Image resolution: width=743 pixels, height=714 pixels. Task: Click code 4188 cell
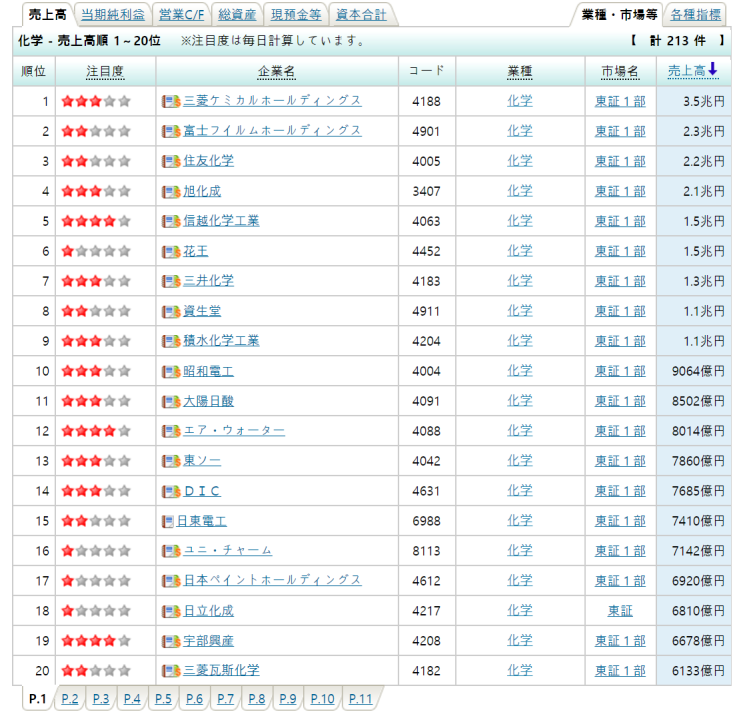pyautogui.click(x=426, y=101)
